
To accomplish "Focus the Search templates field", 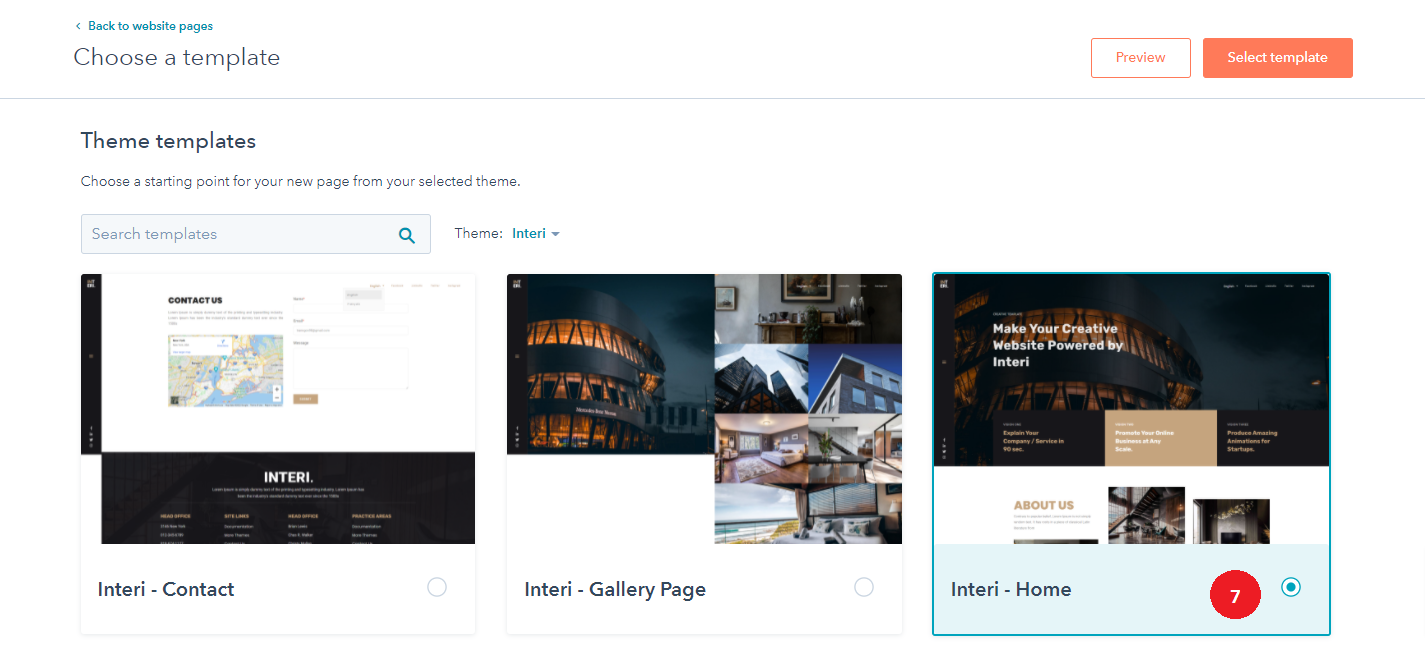I will coord(238,234).
